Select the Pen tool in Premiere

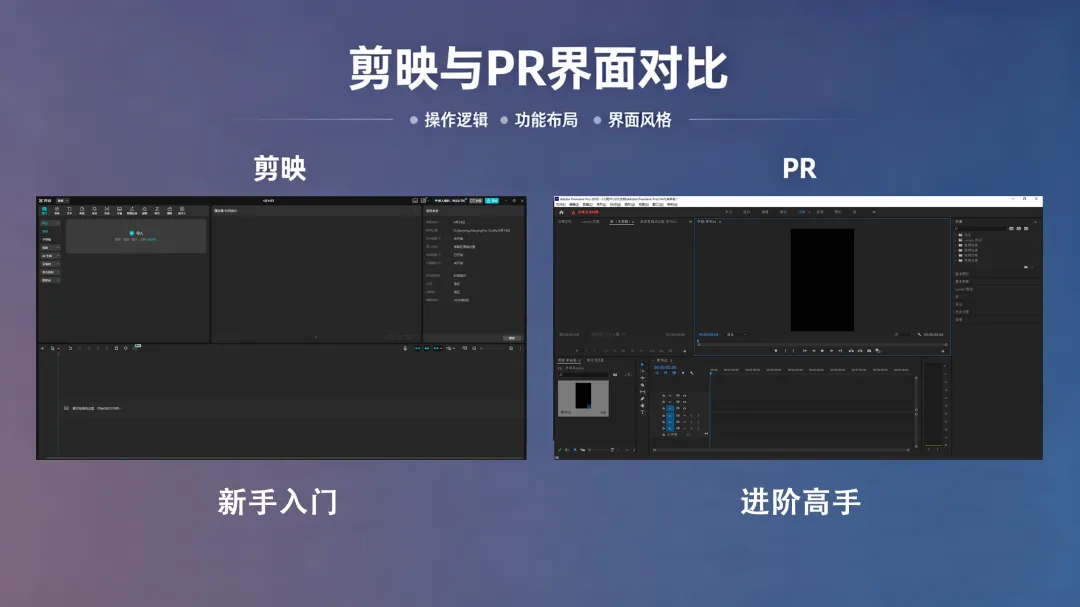coord(643,398)
